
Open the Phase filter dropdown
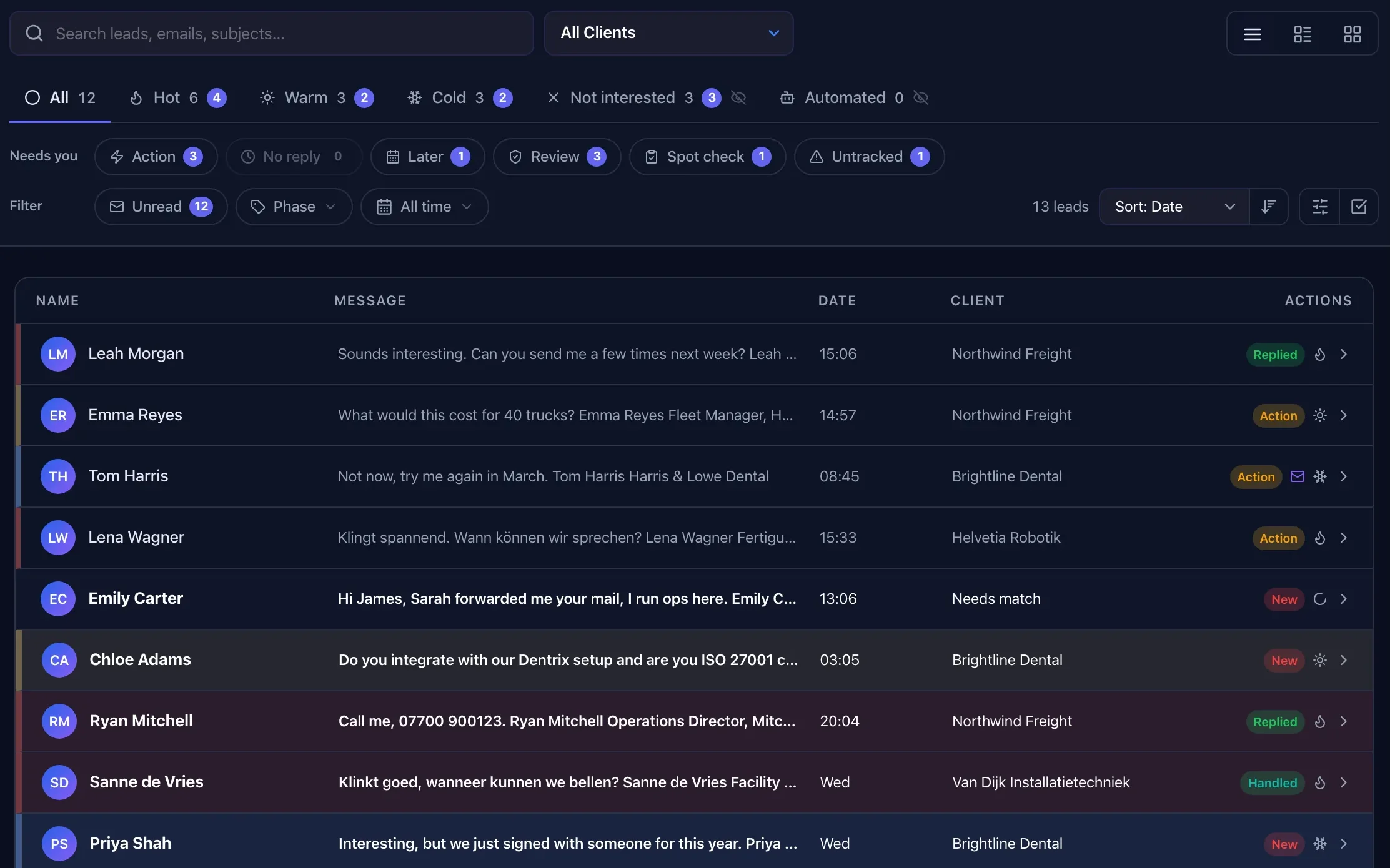click(294, 207)
